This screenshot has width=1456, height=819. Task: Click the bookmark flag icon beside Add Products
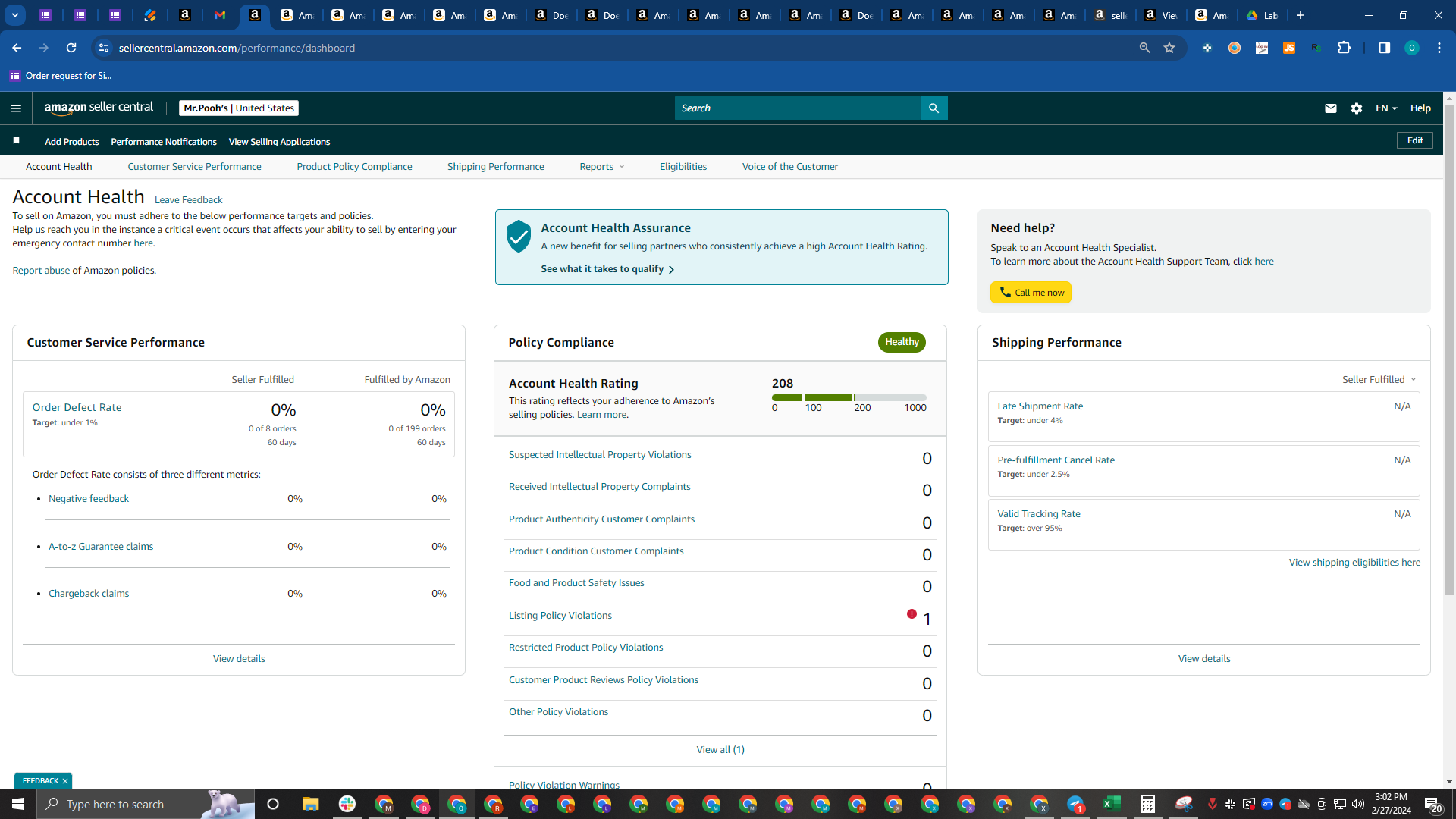17,141
